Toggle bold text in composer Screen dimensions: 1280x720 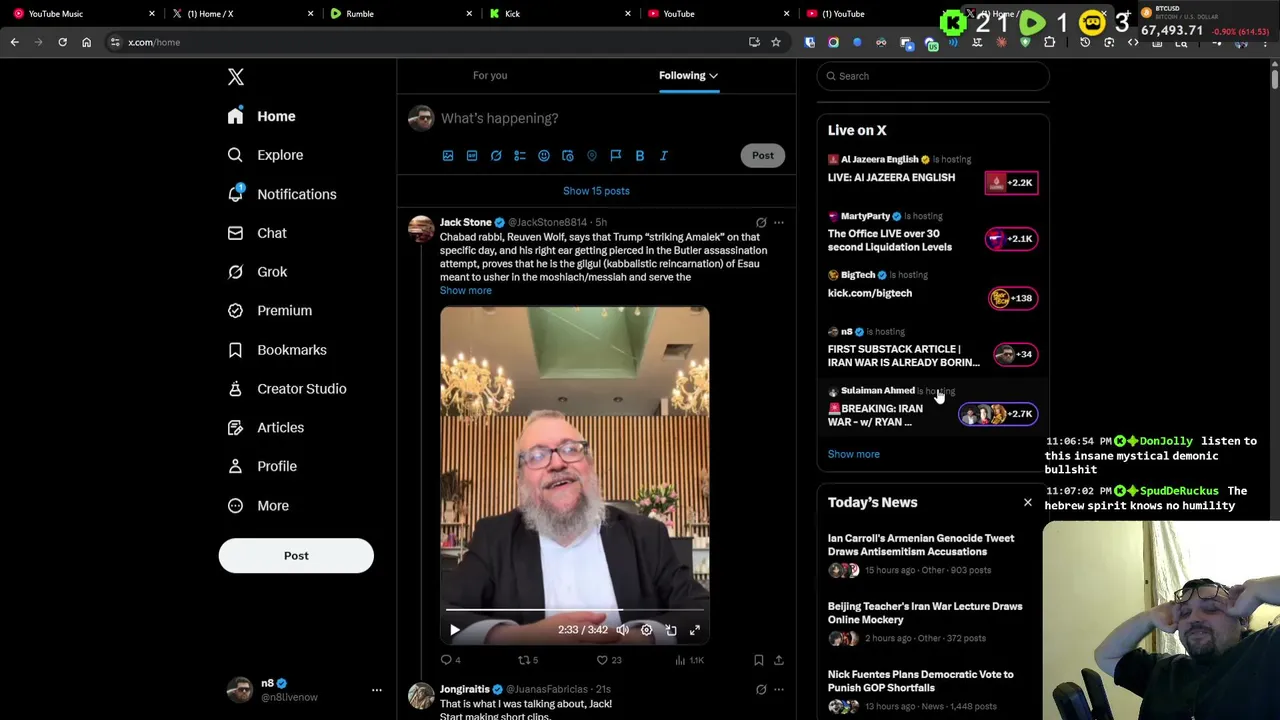(640, 156)
